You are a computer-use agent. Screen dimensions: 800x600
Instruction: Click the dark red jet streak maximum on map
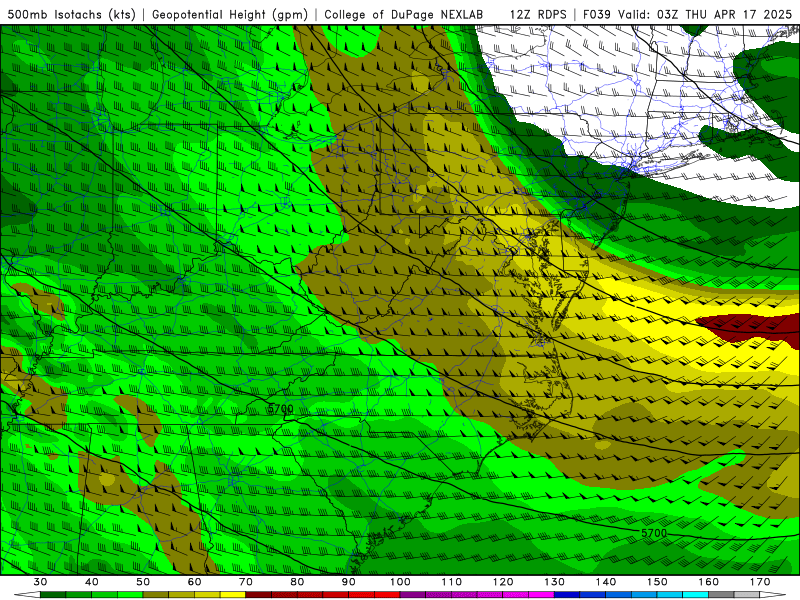pos(750,327)
